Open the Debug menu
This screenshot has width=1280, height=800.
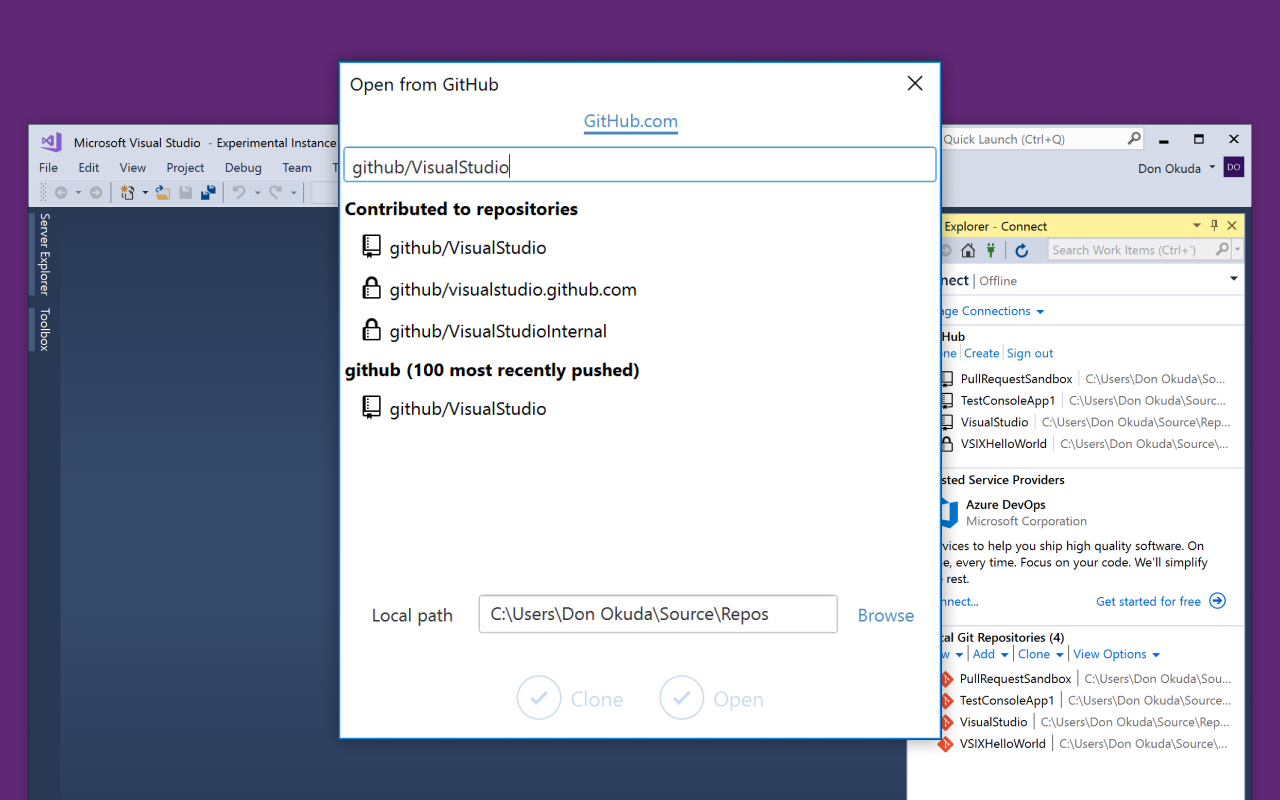[243, 168]
